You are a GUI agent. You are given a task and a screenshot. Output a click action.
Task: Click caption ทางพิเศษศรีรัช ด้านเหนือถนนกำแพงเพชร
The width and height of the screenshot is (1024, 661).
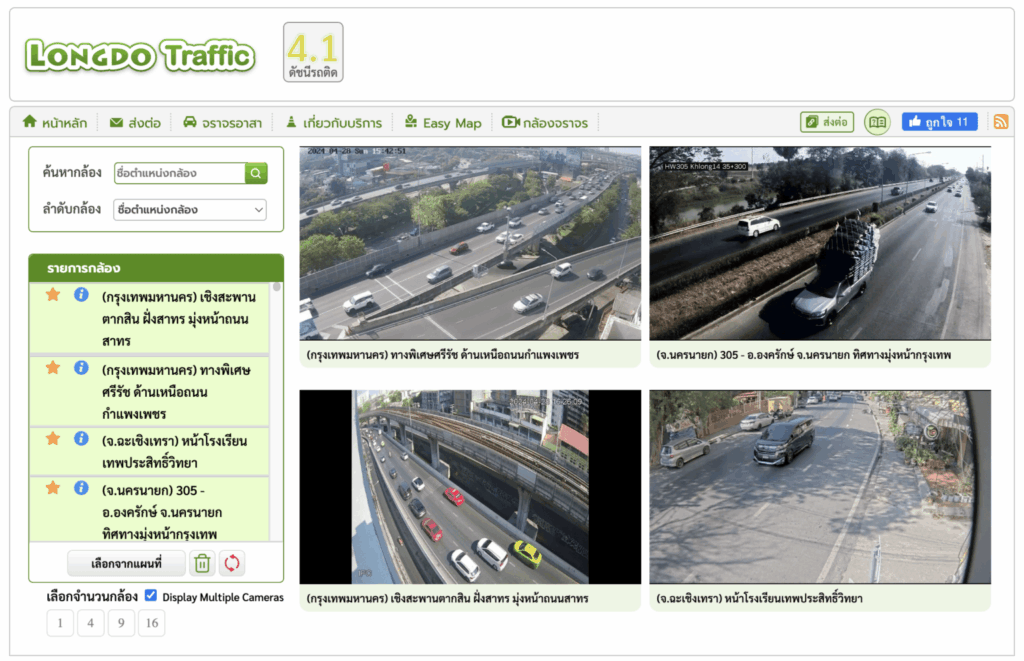pyautogui.click(x=443, y=355)
